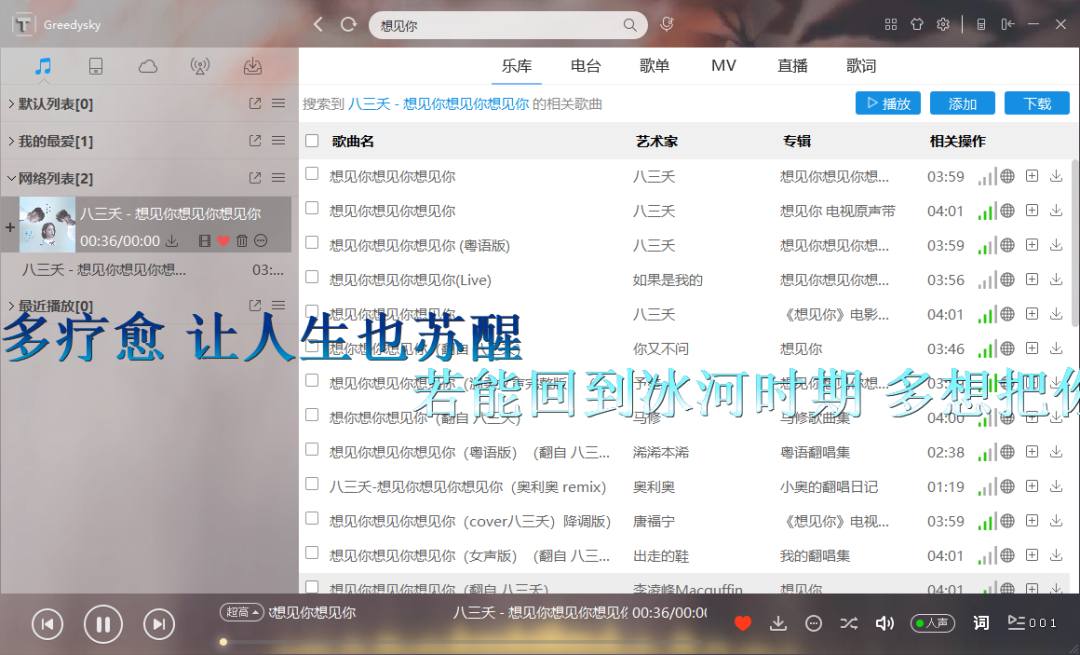
Task: Open globe icon on the (Live) row
Action: [x=1007, y=280]
